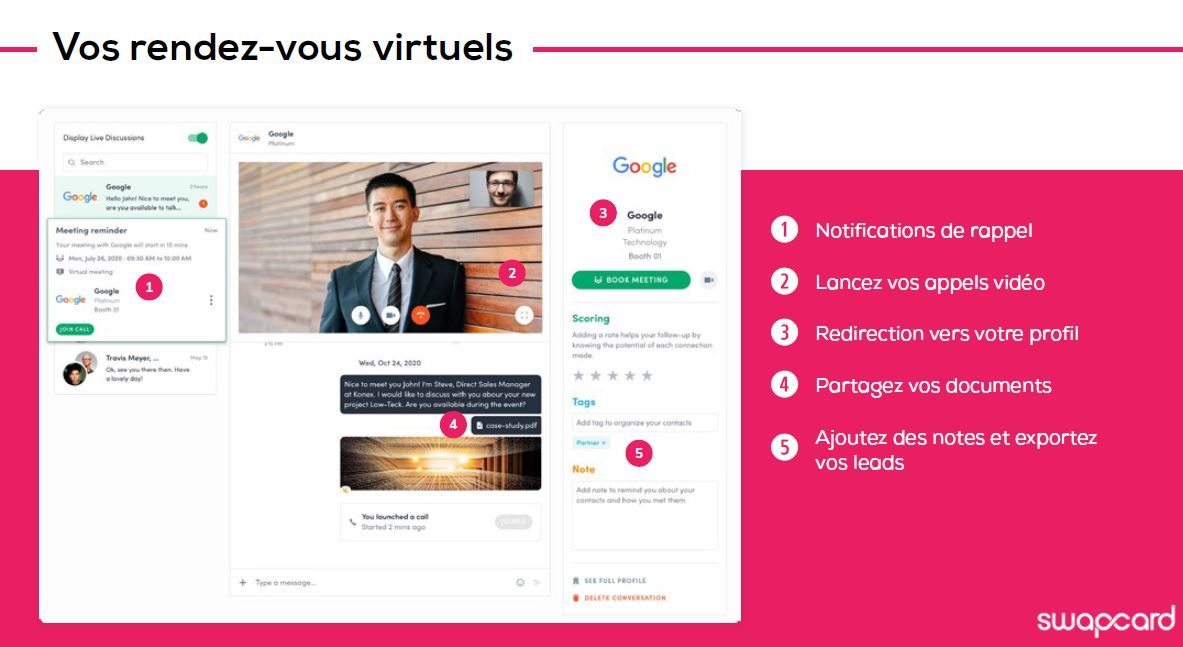
Task: Turn off camera in video call
Action: 390,314
